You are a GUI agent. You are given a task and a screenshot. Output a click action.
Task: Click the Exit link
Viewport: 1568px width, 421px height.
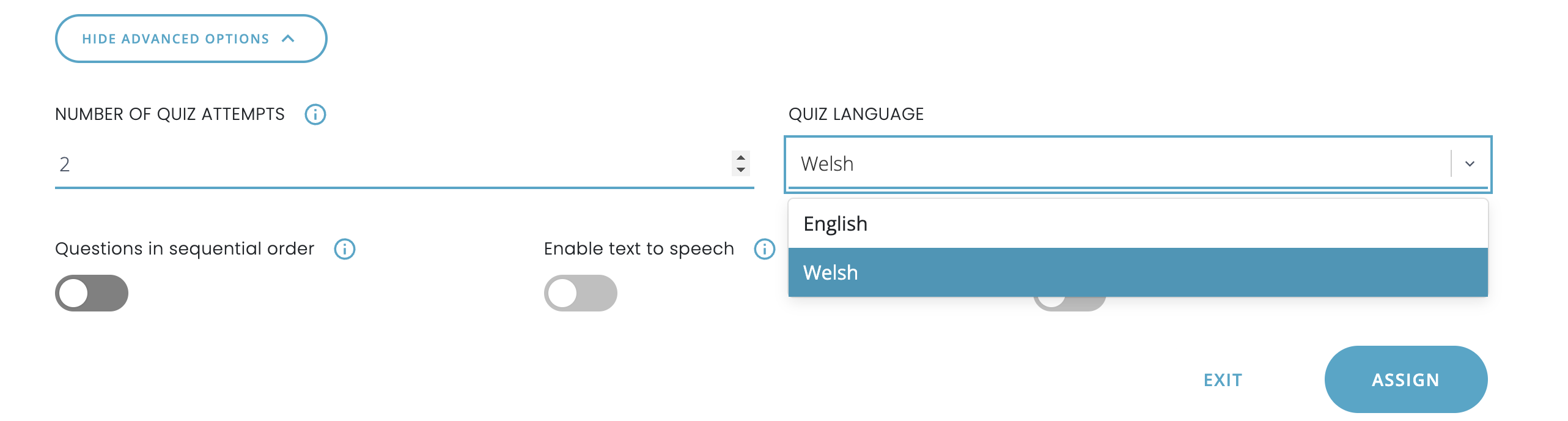[1223, 380]
